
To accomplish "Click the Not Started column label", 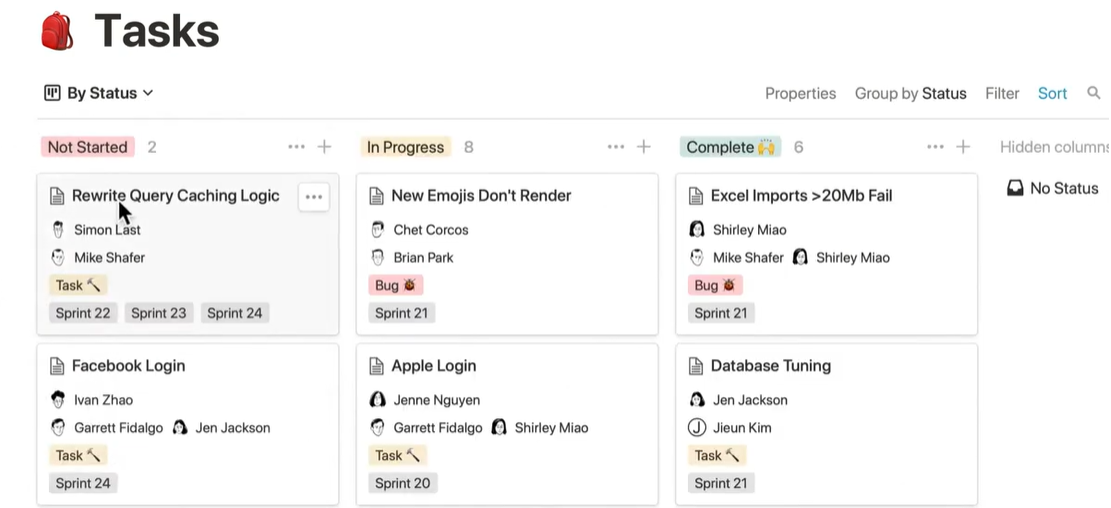I will [x=87, y=147].
